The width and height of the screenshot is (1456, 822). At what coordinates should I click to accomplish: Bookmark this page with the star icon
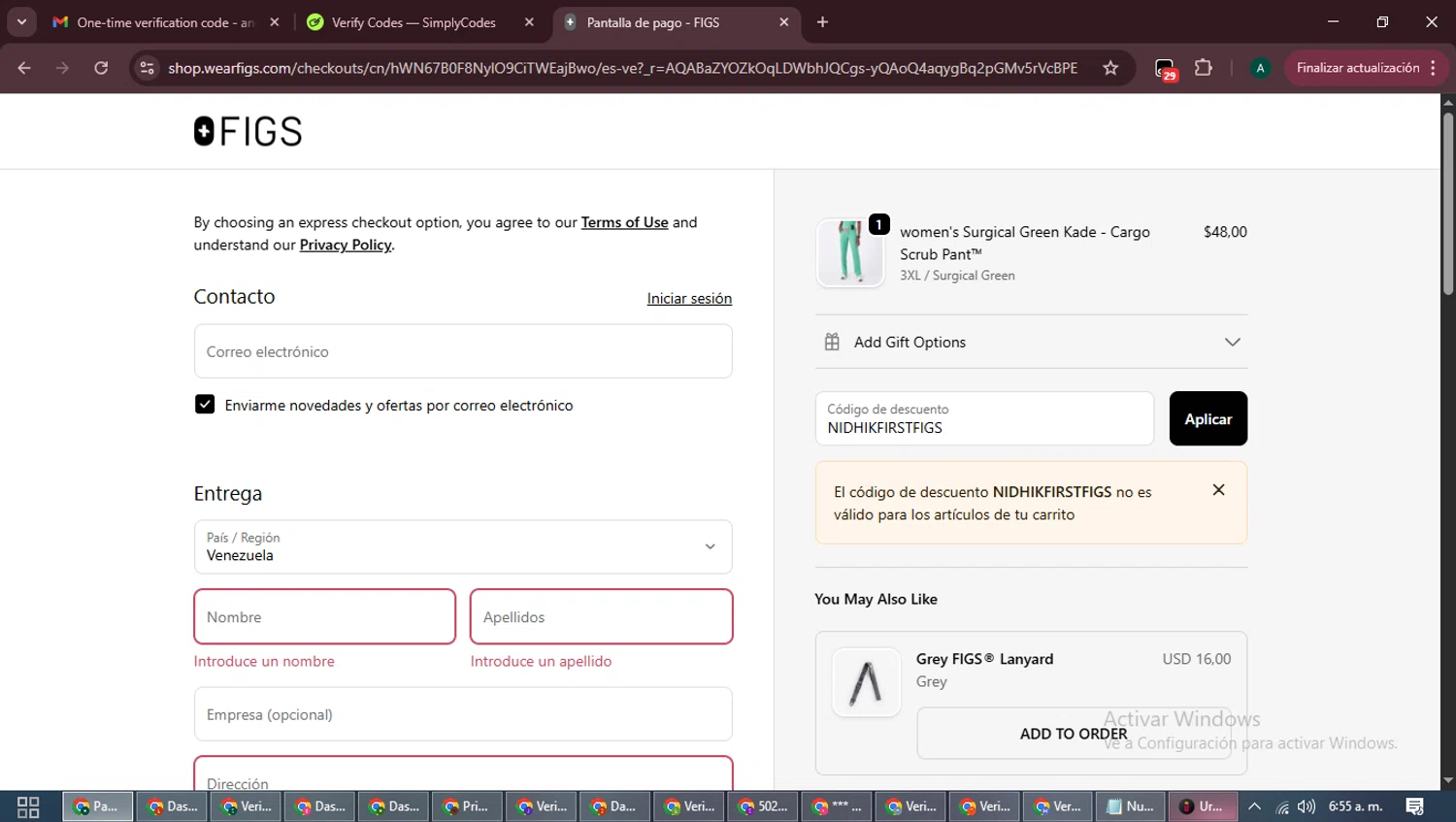click(1110, 68)
